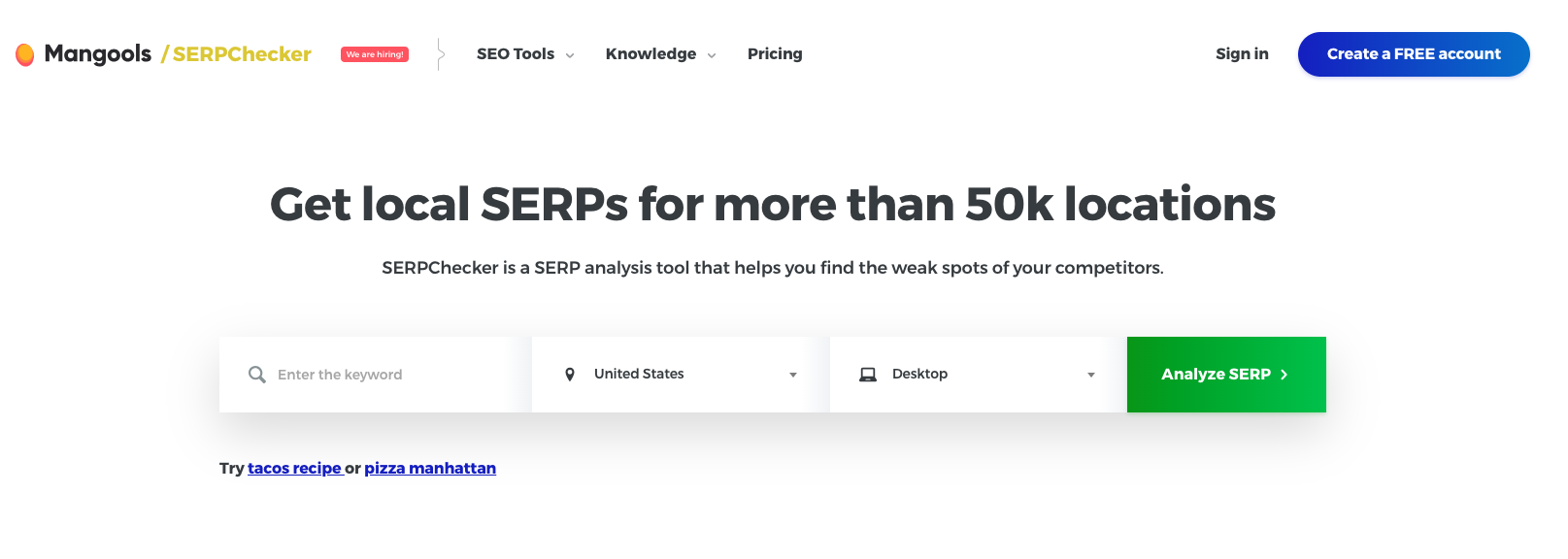Expand the SEO Tools menu
1568x559 pixels.
tap(515, 54)
